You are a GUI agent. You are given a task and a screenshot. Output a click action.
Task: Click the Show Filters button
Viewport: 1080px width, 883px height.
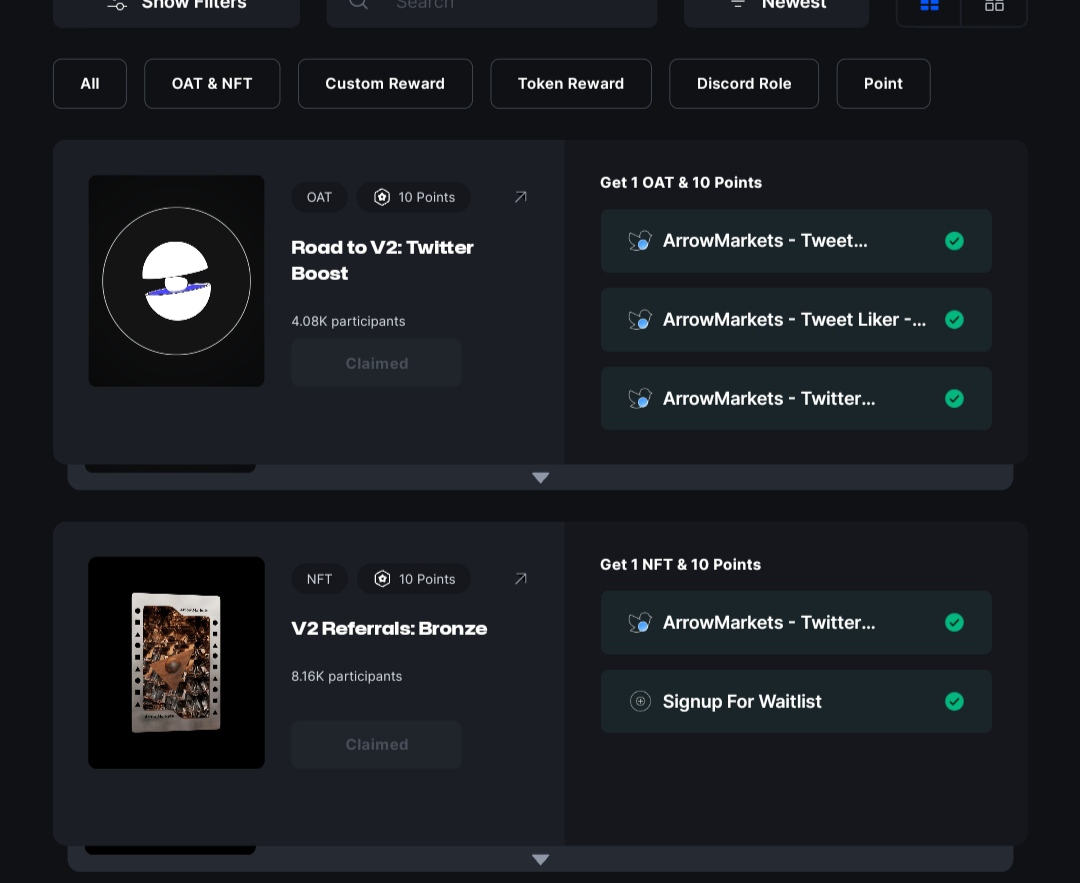point(177,6)
